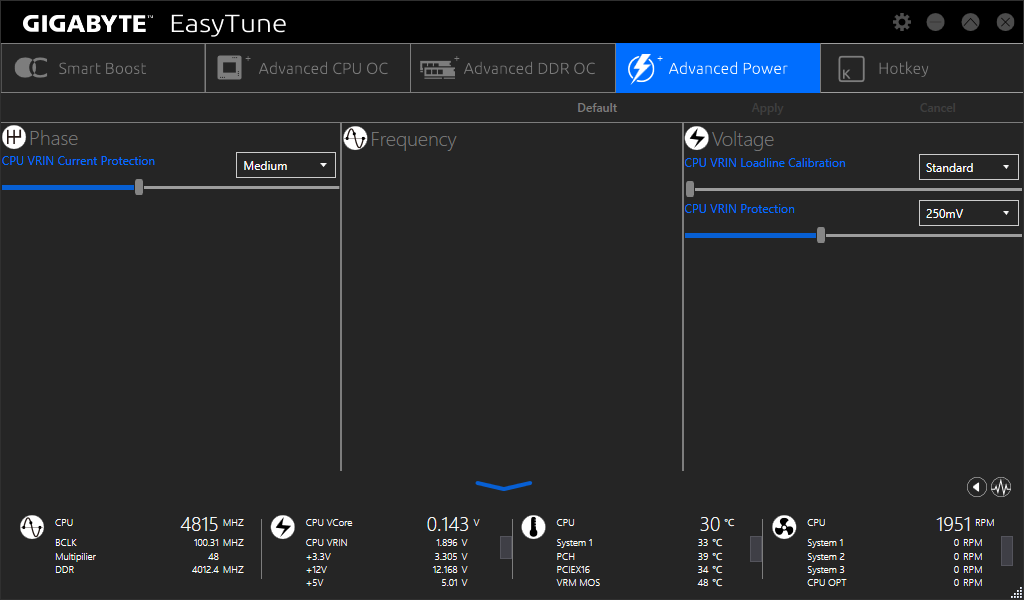Image resolution: width=1024 pixels, height=600 pixels.
Task: Close the EasyTune window
Action: click(x=1005, y=22)
